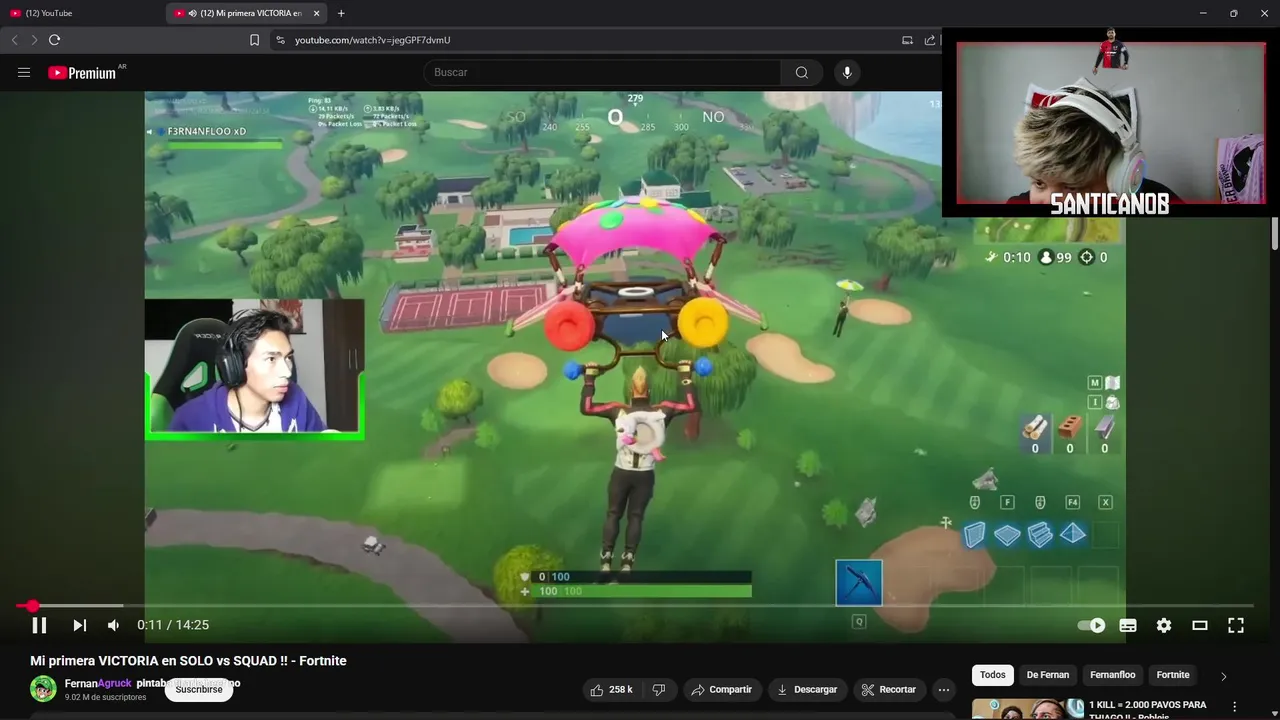
Task: Reload the page with refresh icon
Action: 54,40
